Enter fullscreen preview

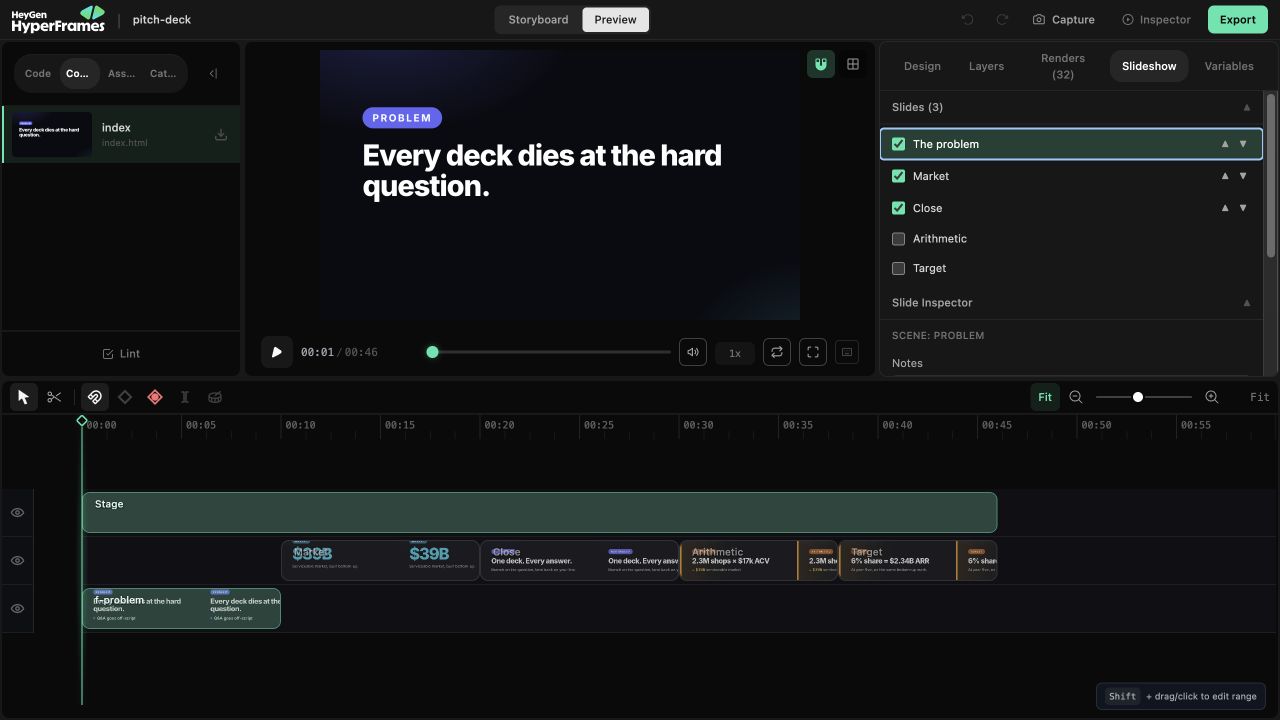point(813,352)
